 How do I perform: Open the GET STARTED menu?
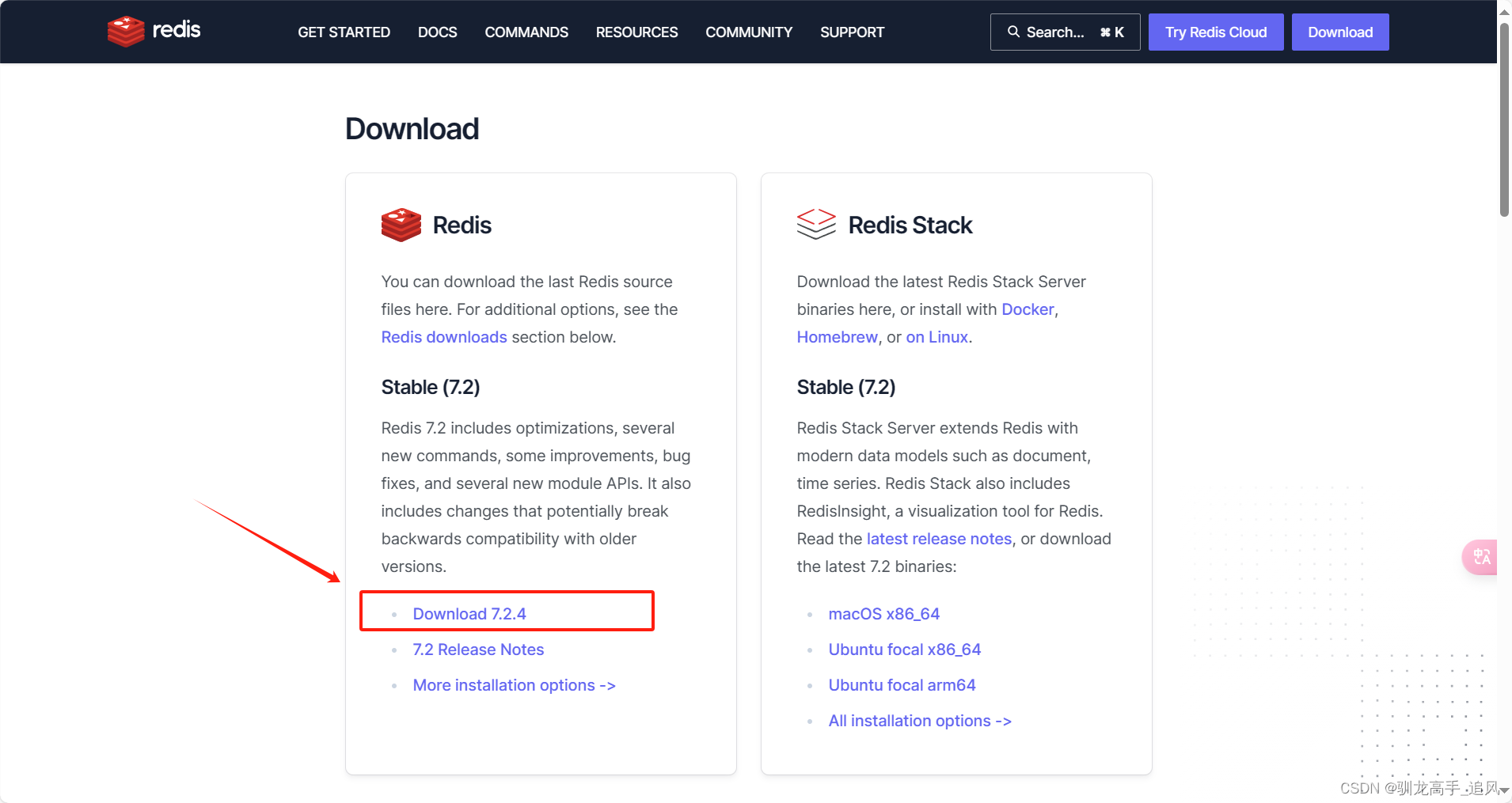click(x=344, y=32)
